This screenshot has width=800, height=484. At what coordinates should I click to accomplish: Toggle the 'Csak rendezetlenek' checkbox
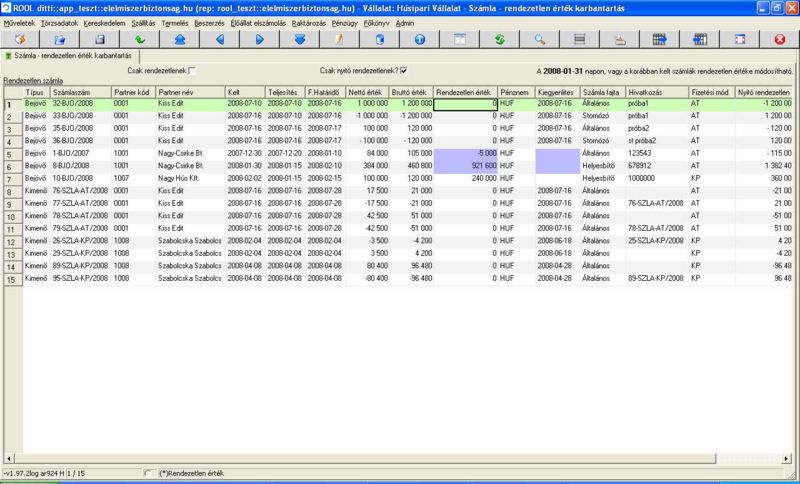pyautogui.click(x=193, y=70)
